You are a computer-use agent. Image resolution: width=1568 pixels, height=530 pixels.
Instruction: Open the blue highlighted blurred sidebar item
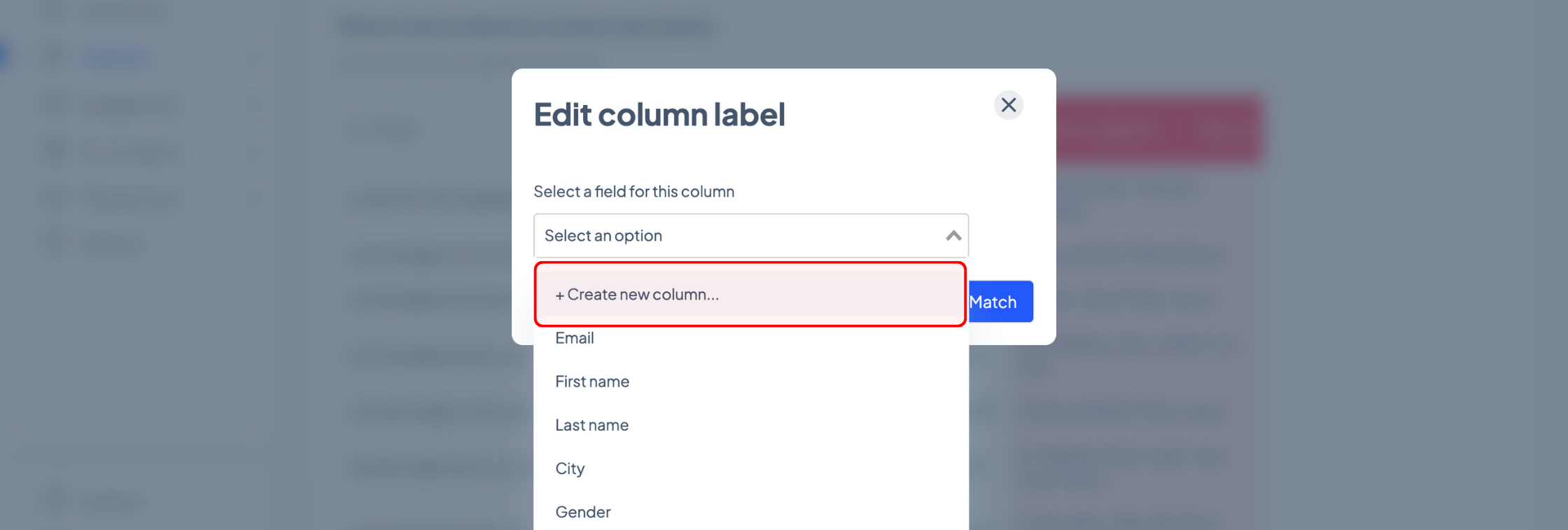click(115, 60)
